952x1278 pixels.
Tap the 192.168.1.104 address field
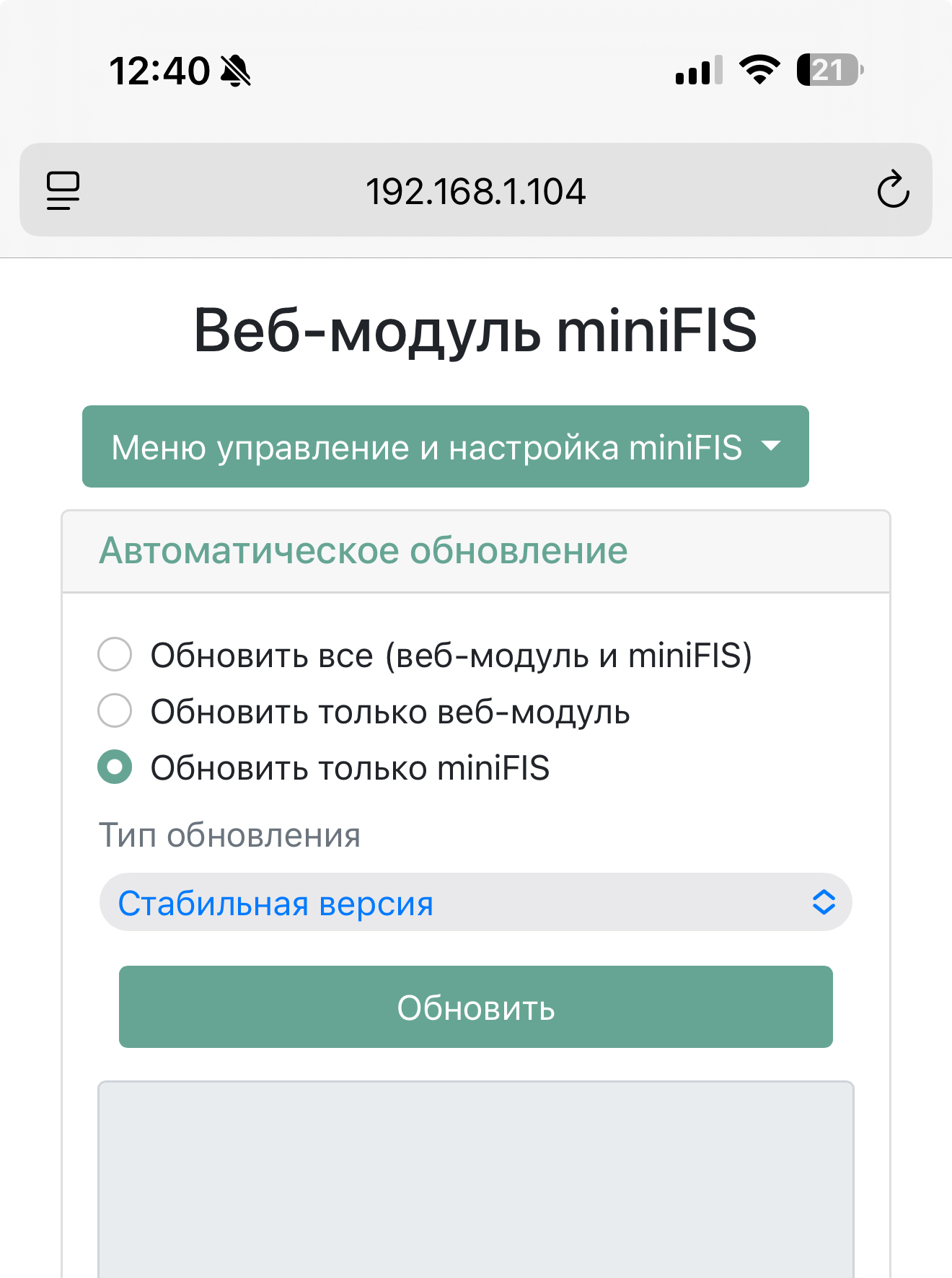(475, 191)
